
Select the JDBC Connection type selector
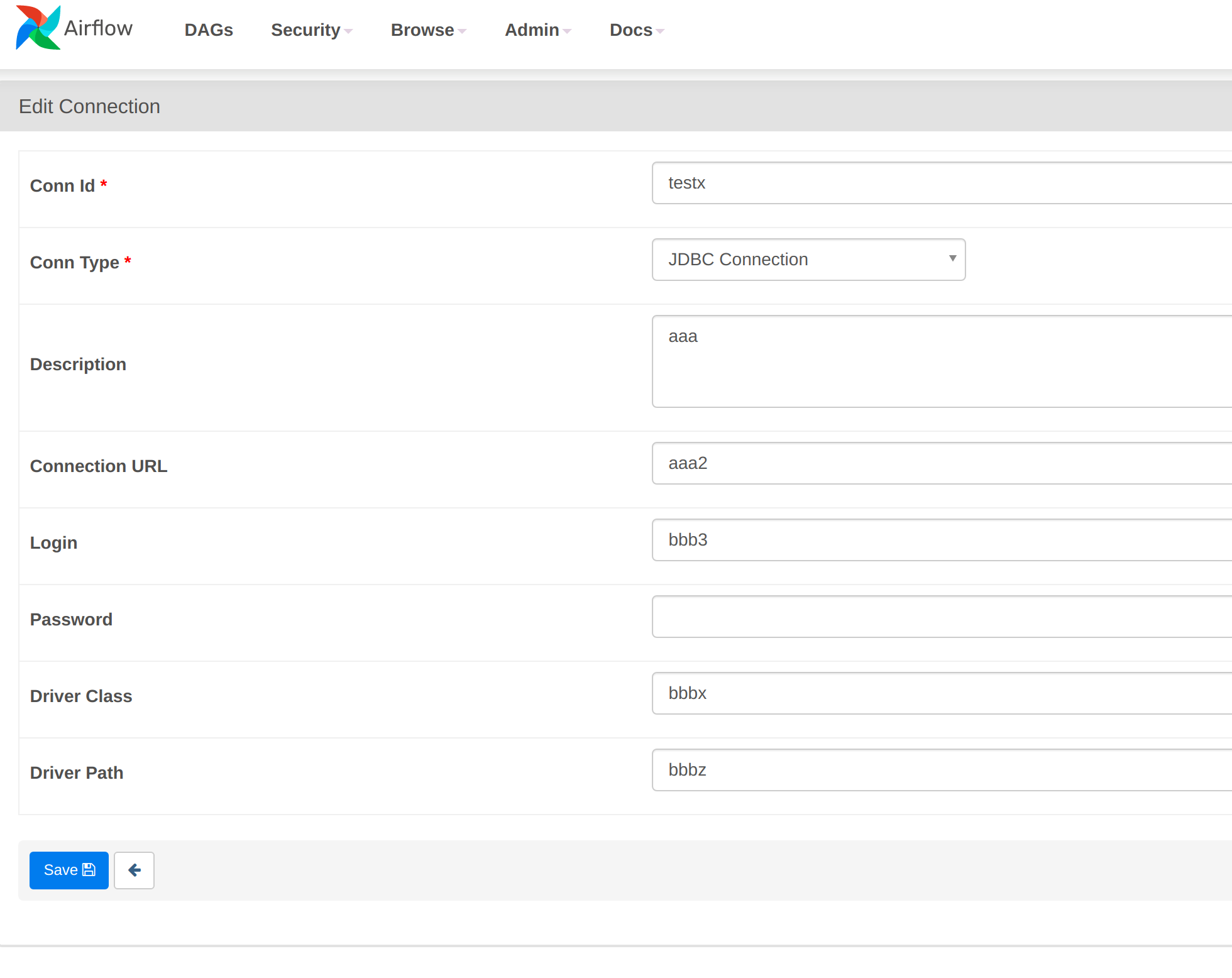coord(808,259)
